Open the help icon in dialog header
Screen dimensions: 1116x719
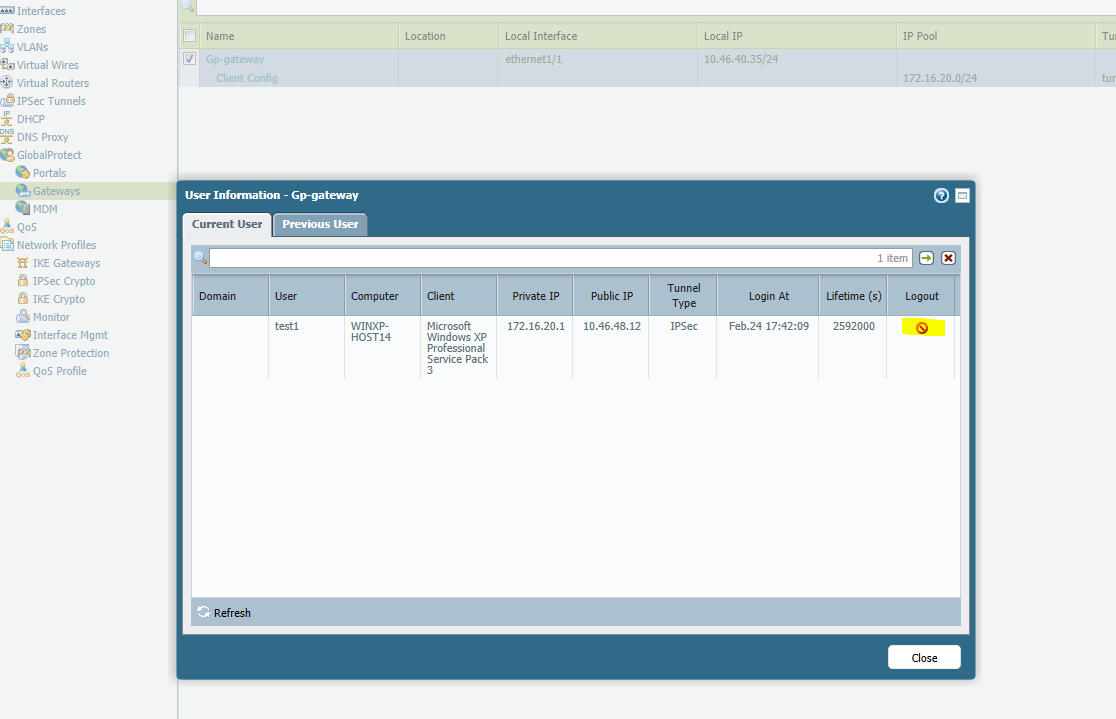pos(941,196)
